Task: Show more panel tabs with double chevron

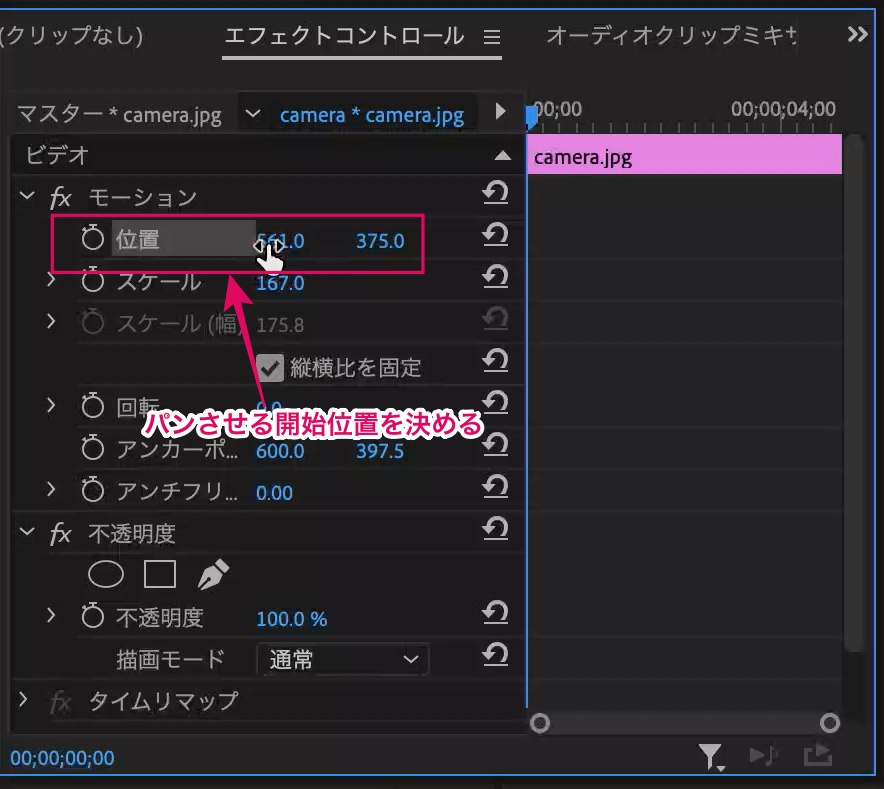Action: pos(858,34)
